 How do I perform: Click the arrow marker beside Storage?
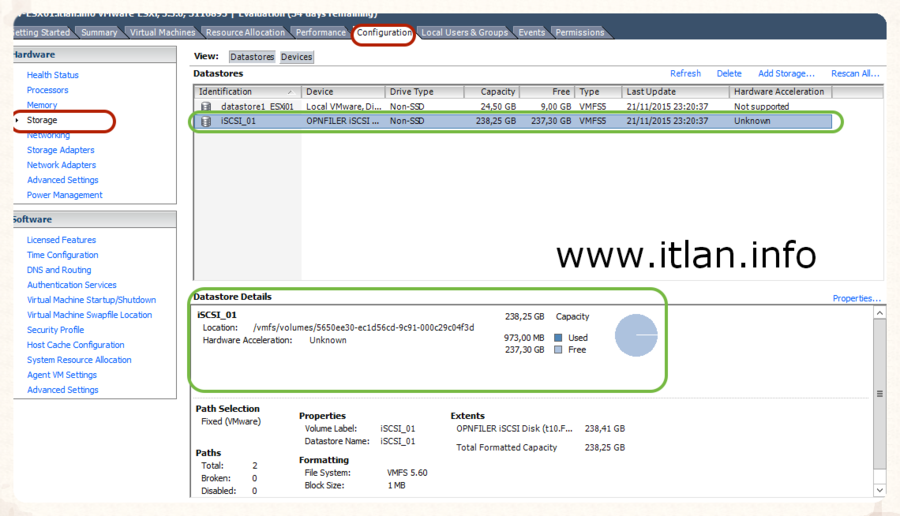(17, 121)
